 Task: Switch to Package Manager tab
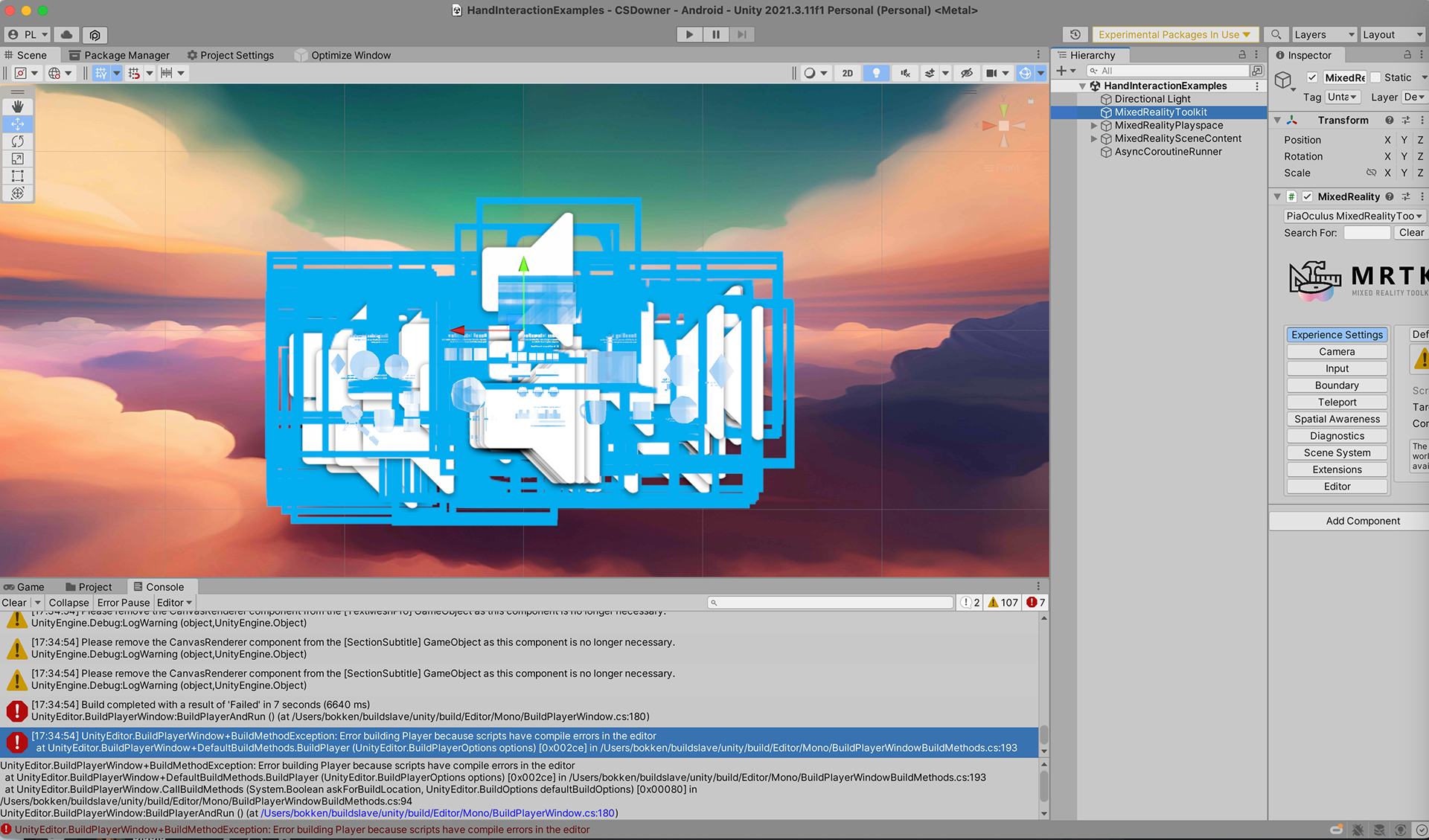pos(119,55)
